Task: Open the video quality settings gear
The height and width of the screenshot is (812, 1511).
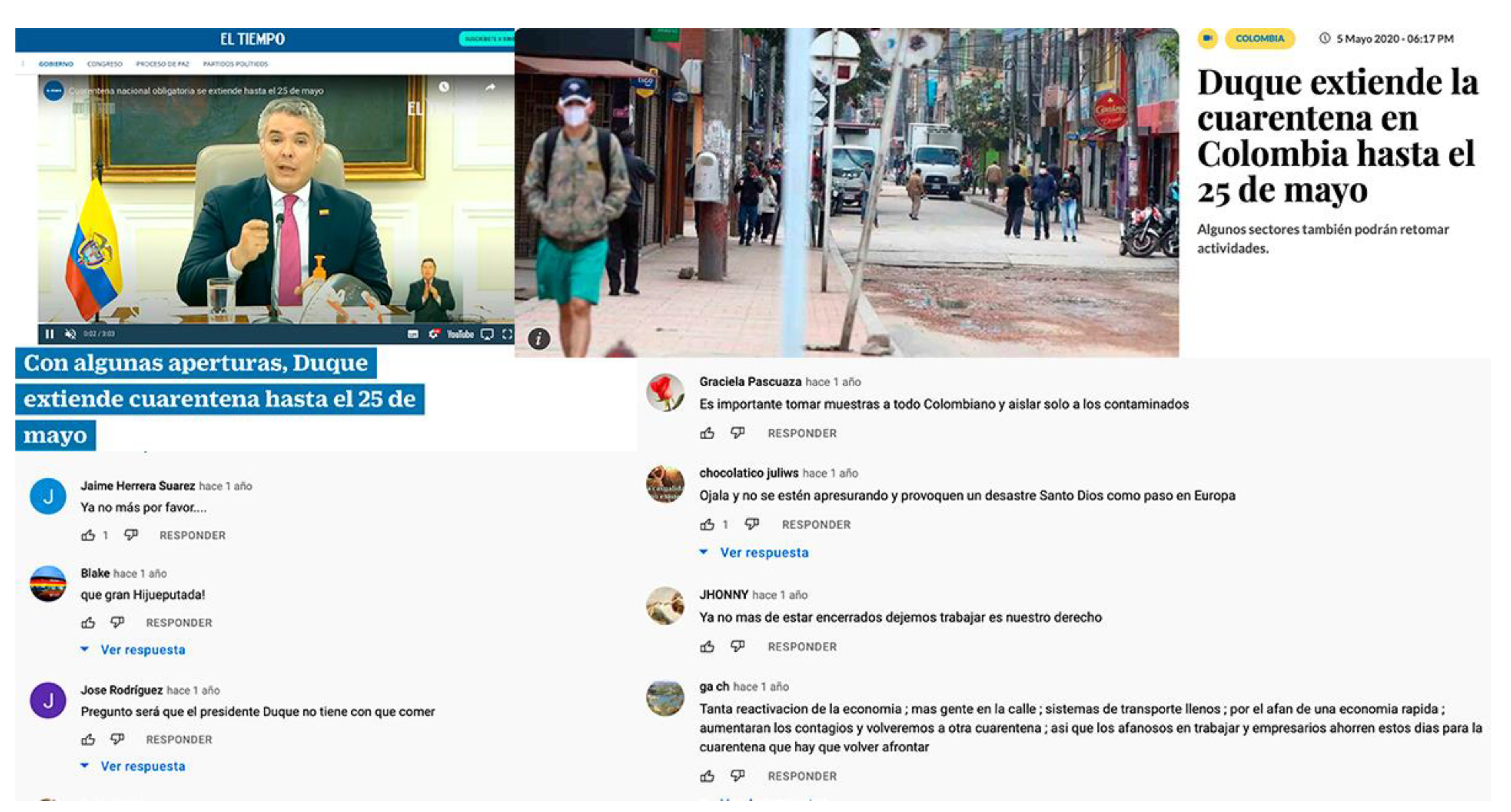Action: point(434,334)
